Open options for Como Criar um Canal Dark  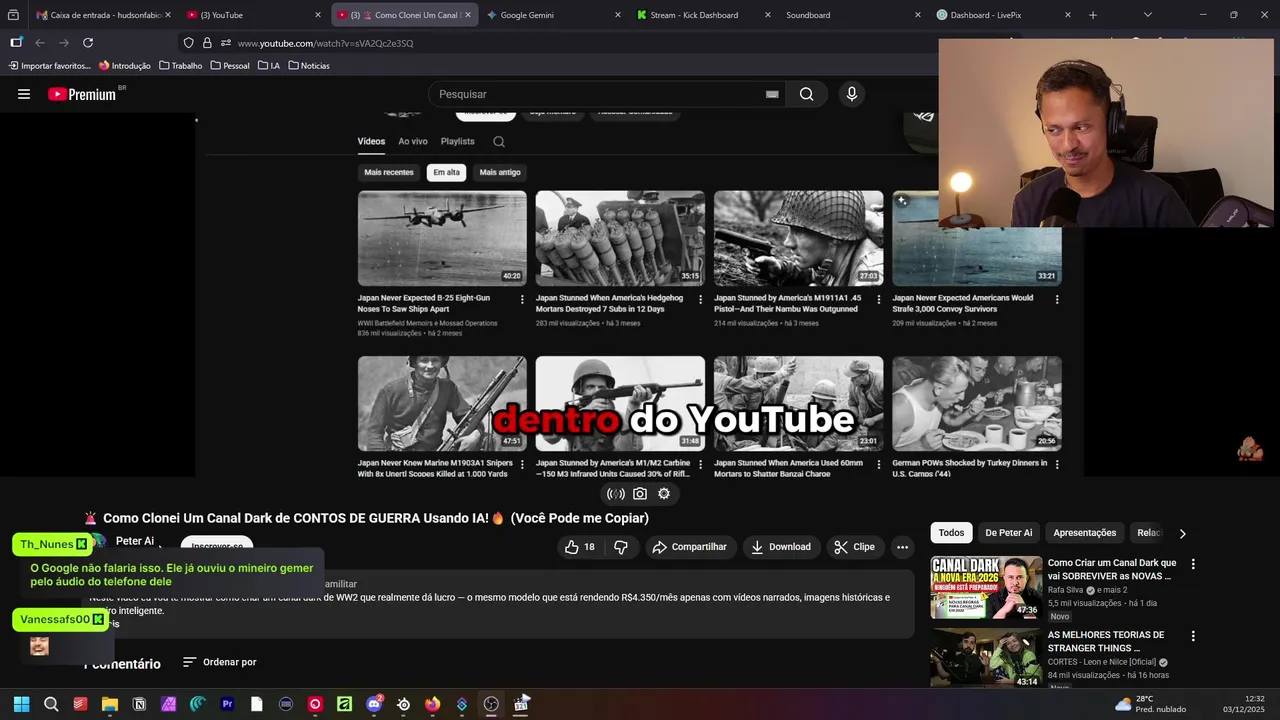point(1192,564)
